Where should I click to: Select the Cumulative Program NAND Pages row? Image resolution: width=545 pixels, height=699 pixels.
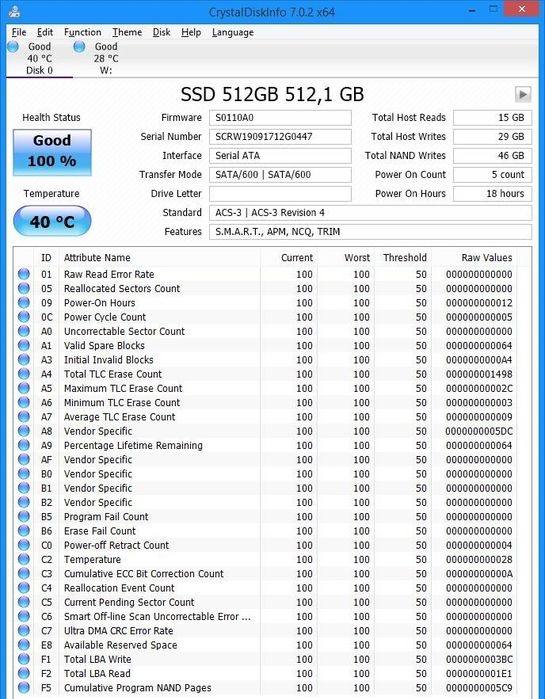(x=266, y=688)
